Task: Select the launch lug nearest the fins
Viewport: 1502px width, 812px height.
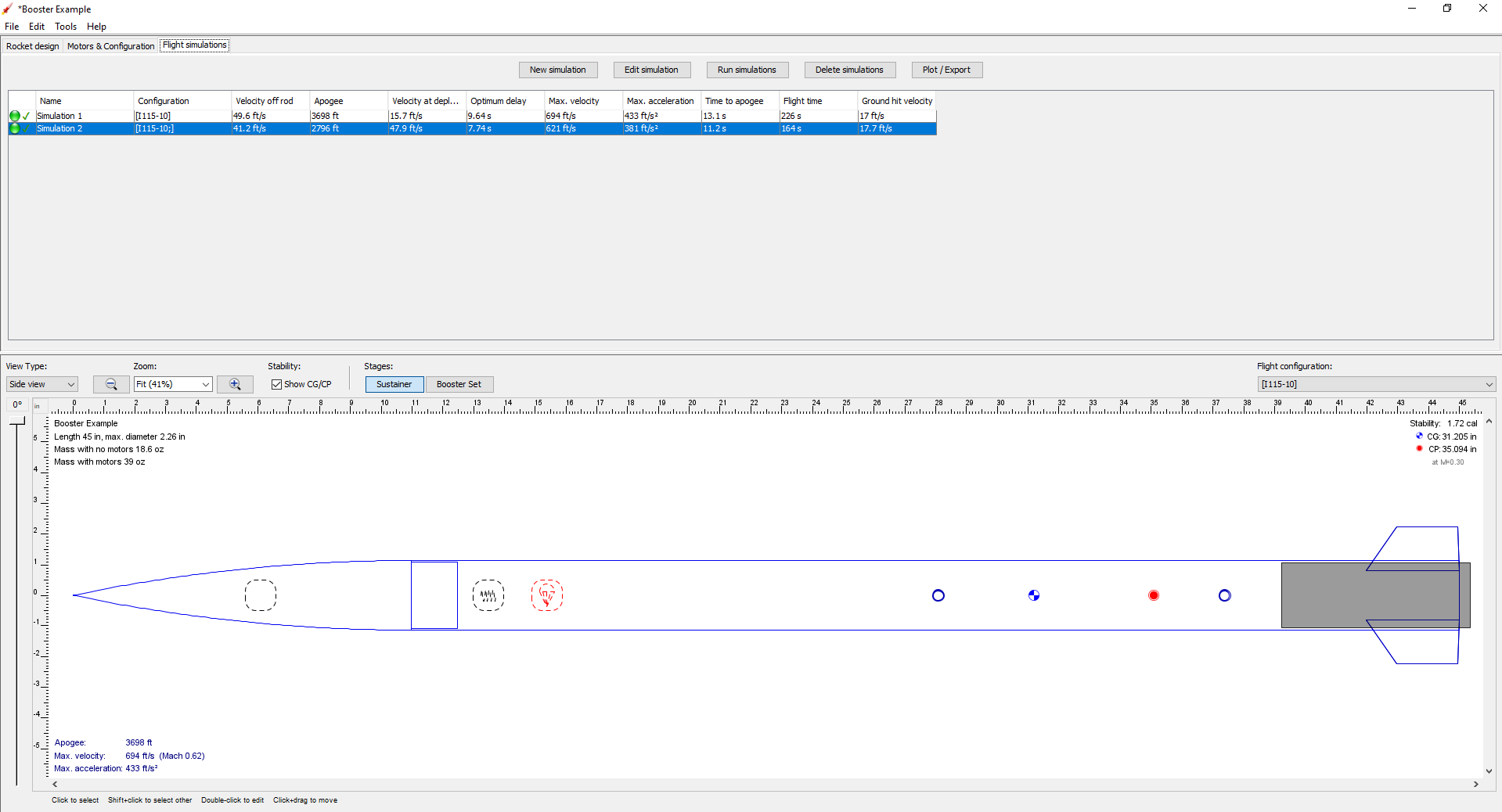Action: point(1225,595)
